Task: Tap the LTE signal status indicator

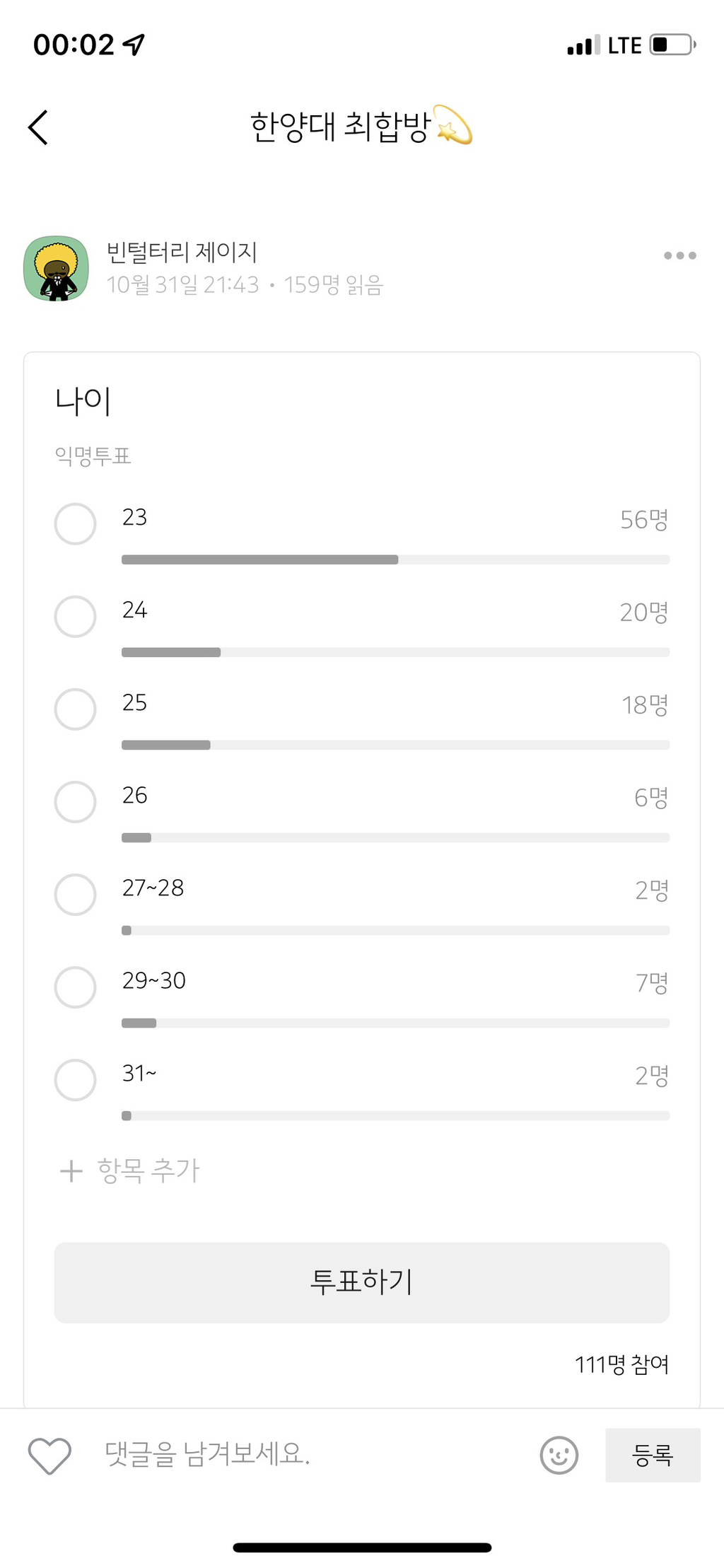Action: (625, 46)
